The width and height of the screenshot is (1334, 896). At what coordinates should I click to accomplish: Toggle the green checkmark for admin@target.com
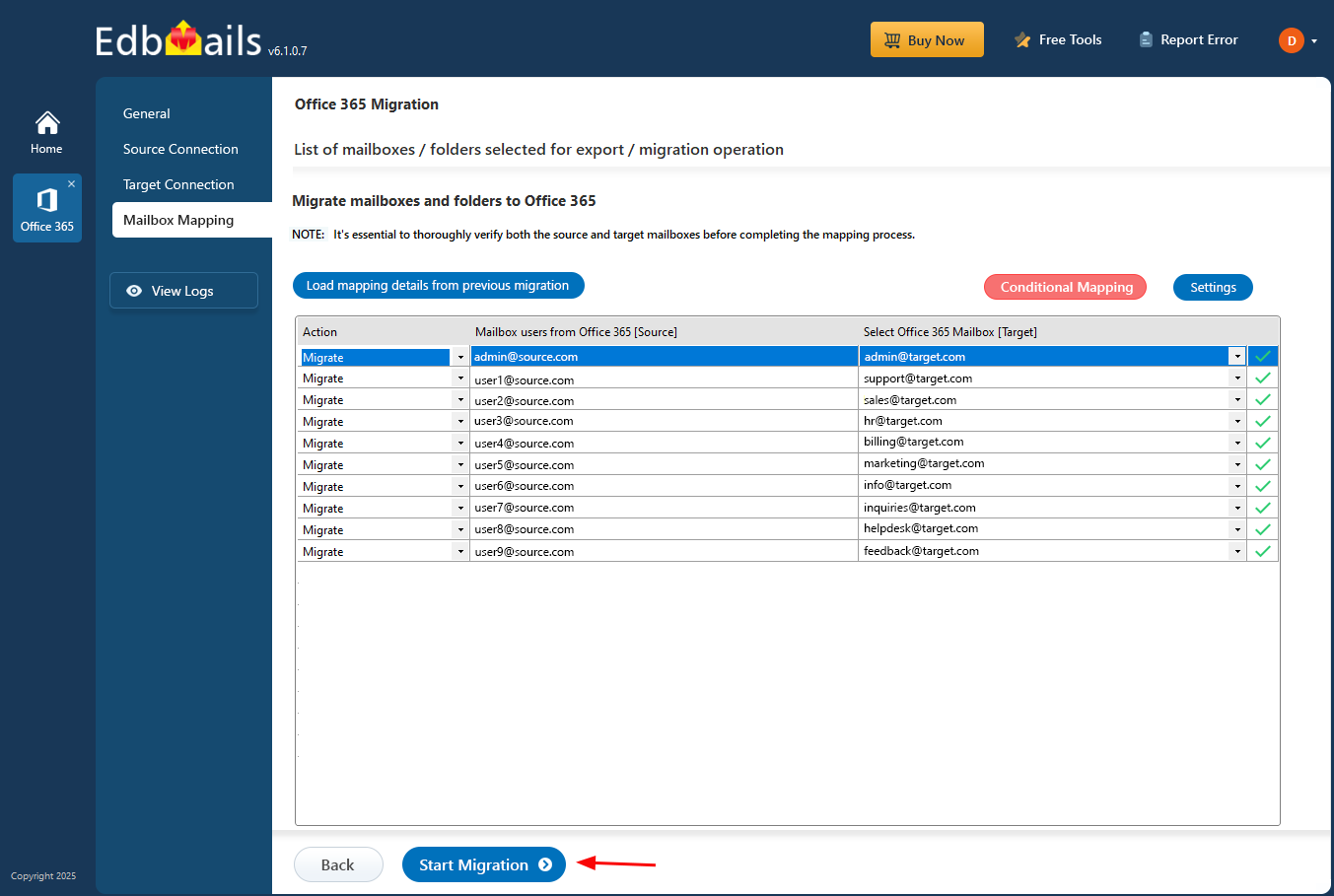[1262, 356]
